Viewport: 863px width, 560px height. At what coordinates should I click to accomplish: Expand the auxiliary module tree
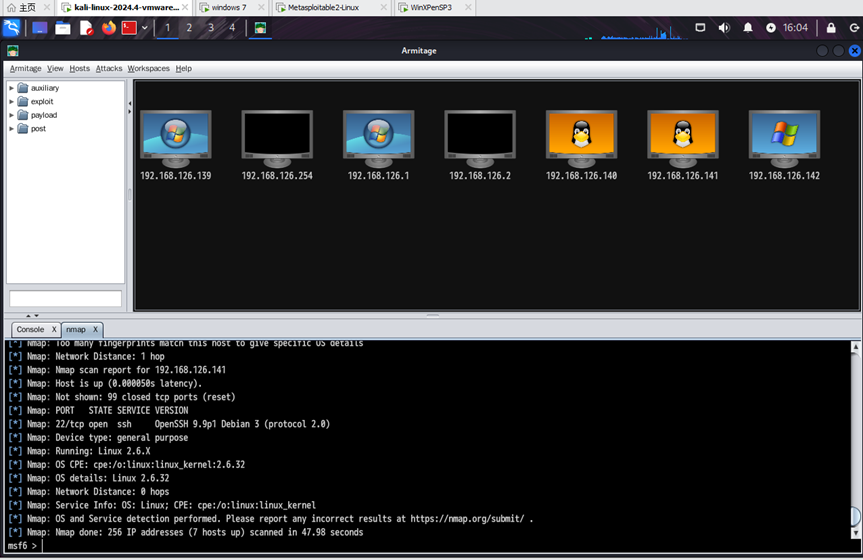pyautogui.click(x=11, y=88)
